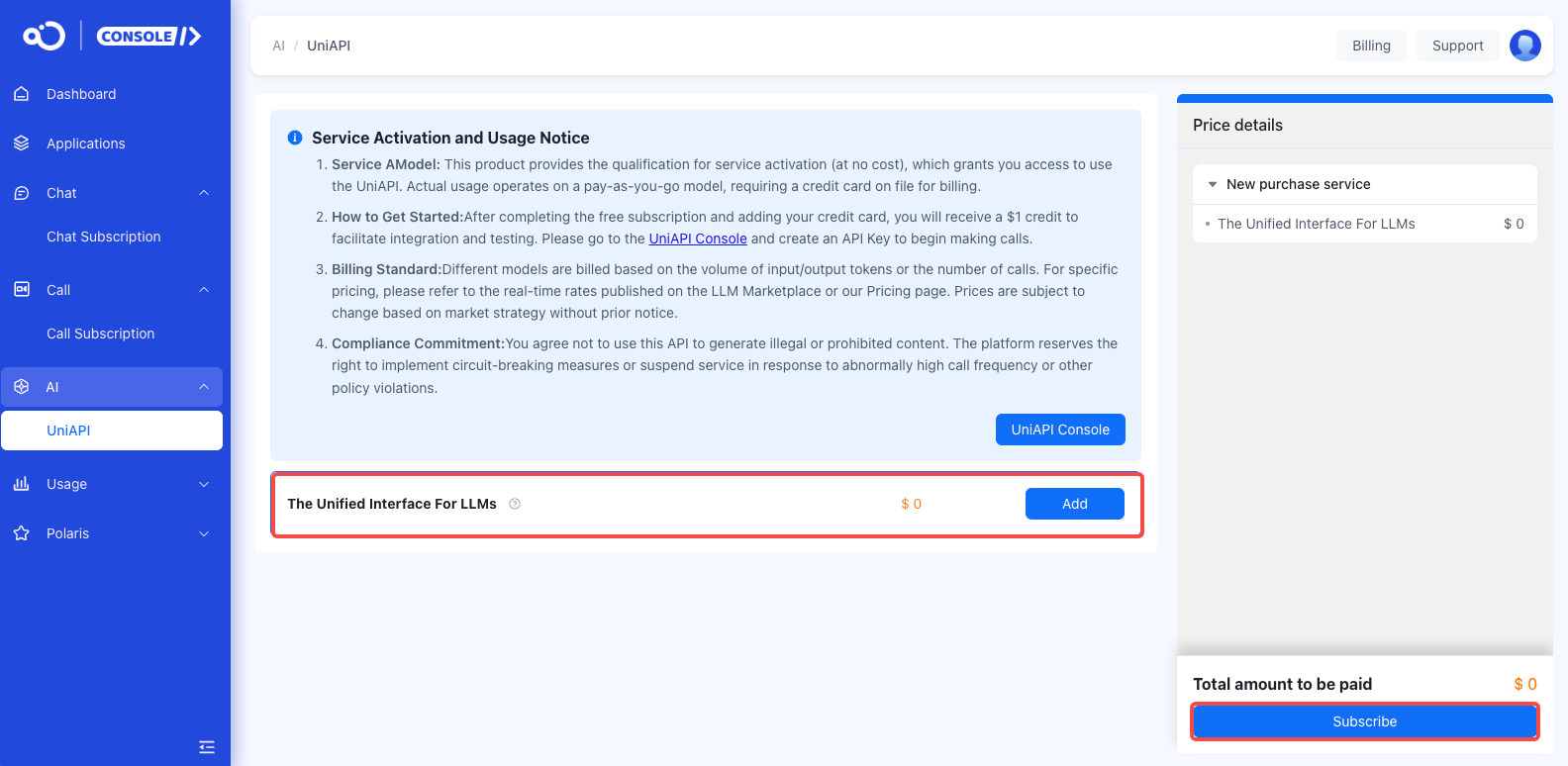Screen dimensions: 1568x766
Task: Collapse the New purchase service section
Action: tap(1213, 184)
